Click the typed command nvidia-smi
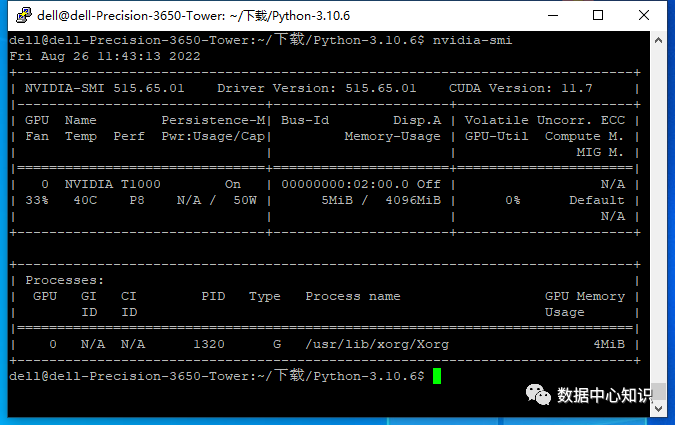The height and width of the screenshot is (425, 675). tap(472, 40)
